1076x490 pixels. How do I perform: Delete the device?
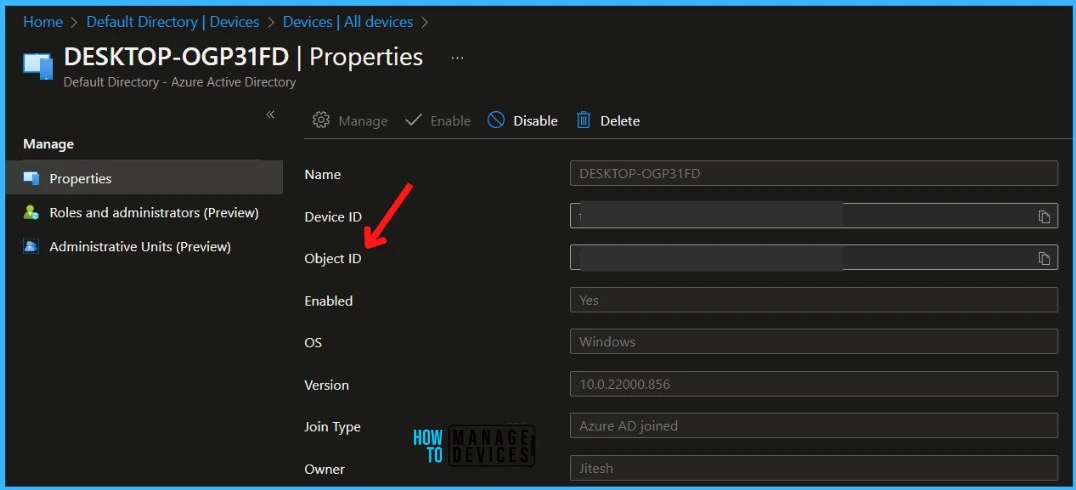tap(608, 121)
